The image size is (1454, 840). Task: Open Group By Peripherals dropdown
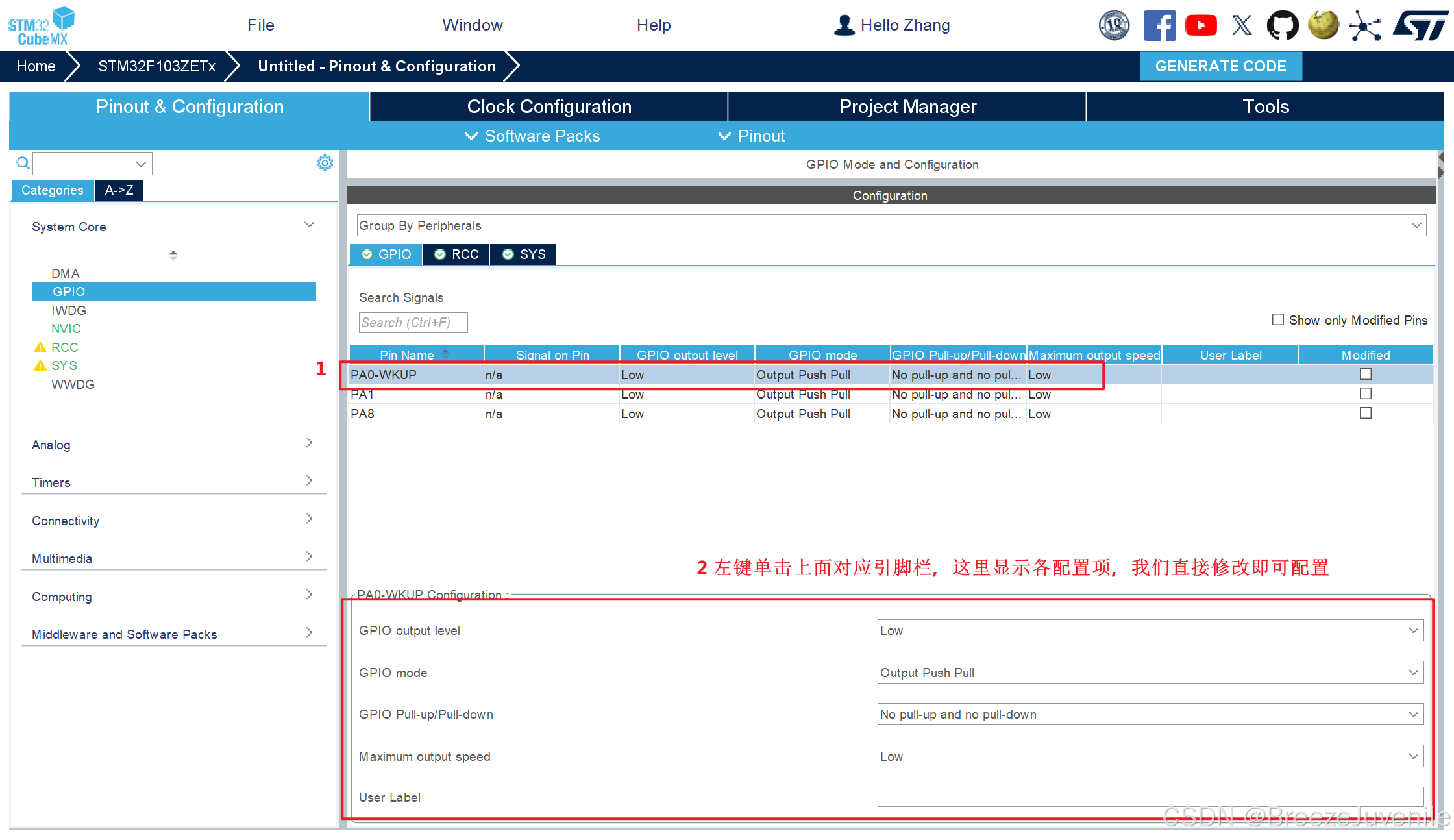891,225
